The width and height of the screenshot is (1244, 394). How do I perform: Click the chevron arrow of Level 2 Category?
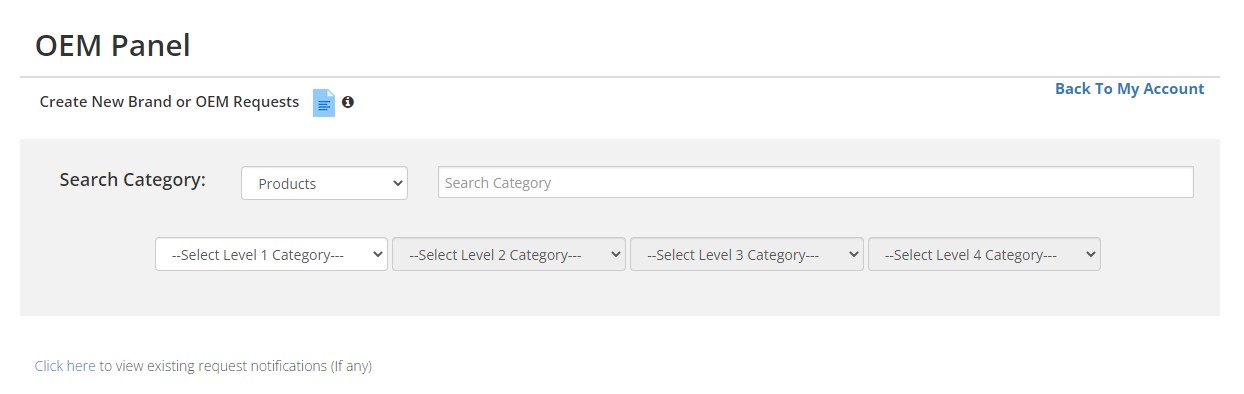click(615, 254)
